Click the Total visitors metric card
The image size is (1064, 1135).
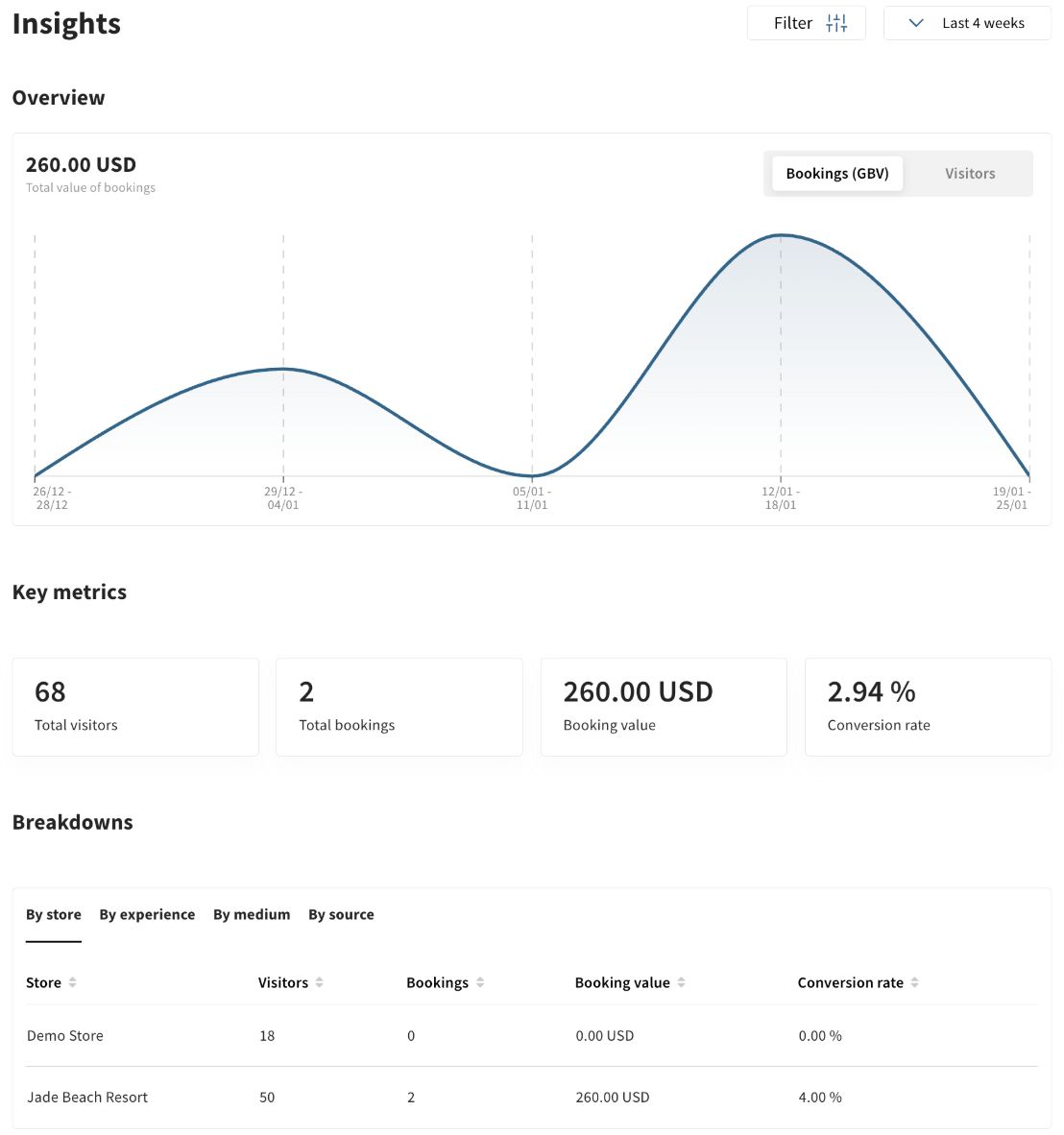[x=135, y=707]
